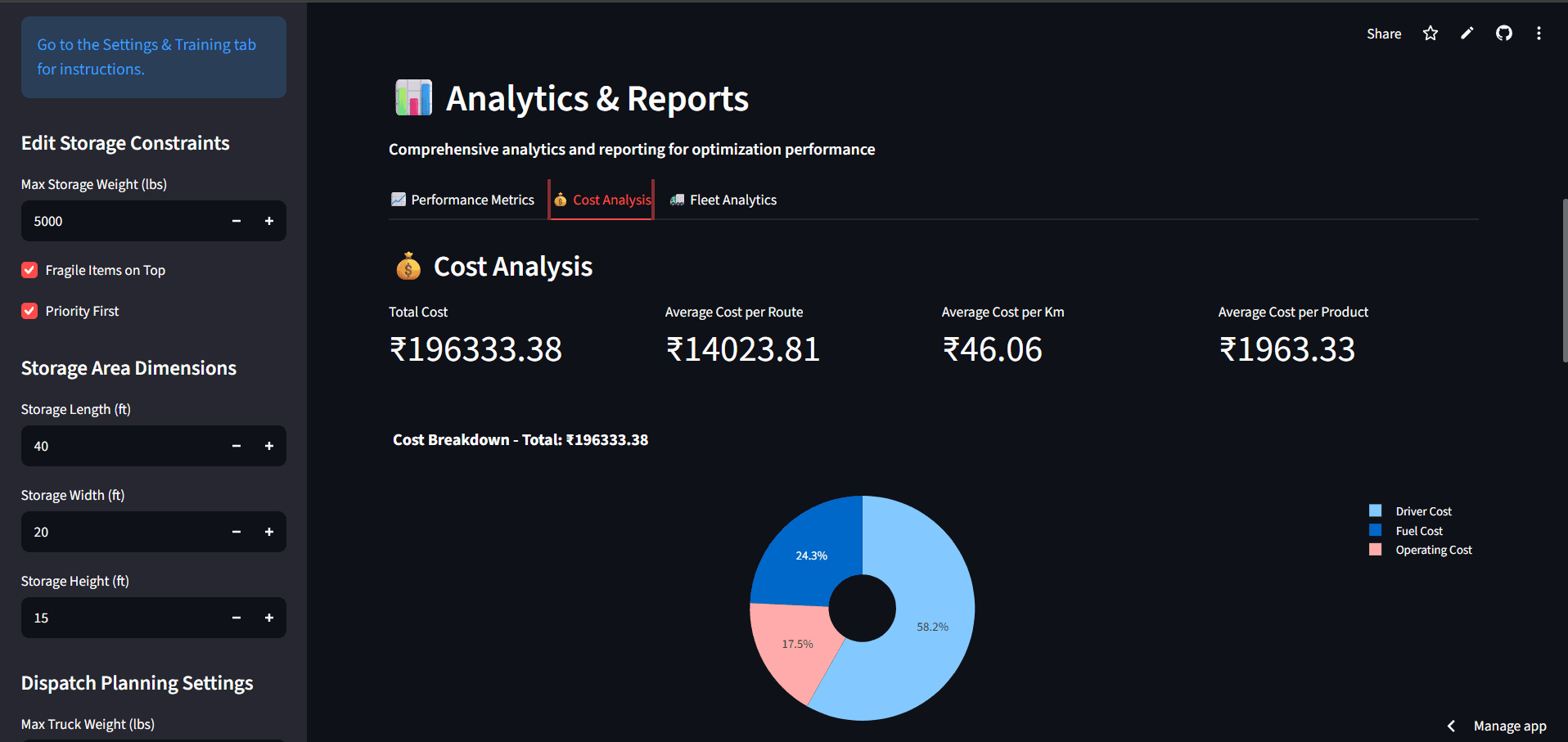Click the Storage Length input field

121,446
